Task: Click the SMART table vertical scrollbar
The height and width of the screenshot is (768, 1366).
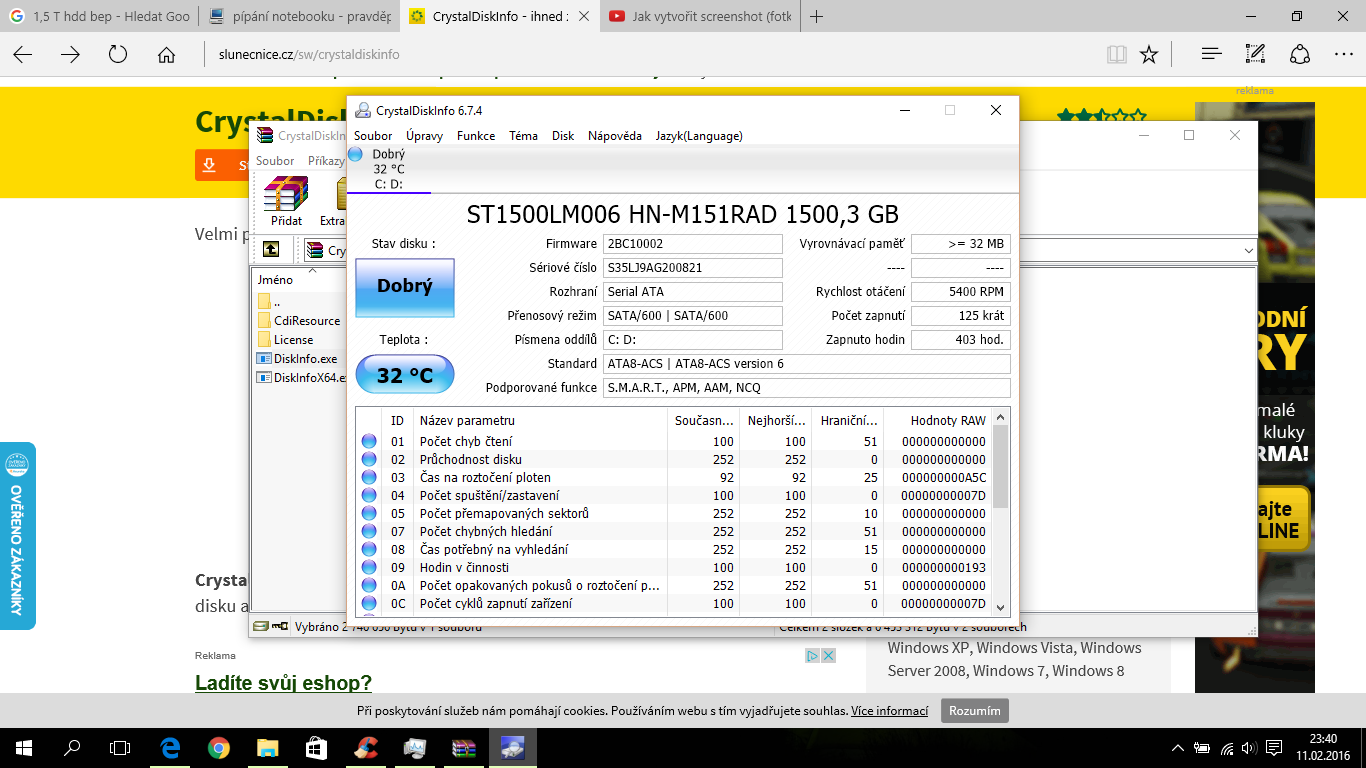Action: [1002, 466]
